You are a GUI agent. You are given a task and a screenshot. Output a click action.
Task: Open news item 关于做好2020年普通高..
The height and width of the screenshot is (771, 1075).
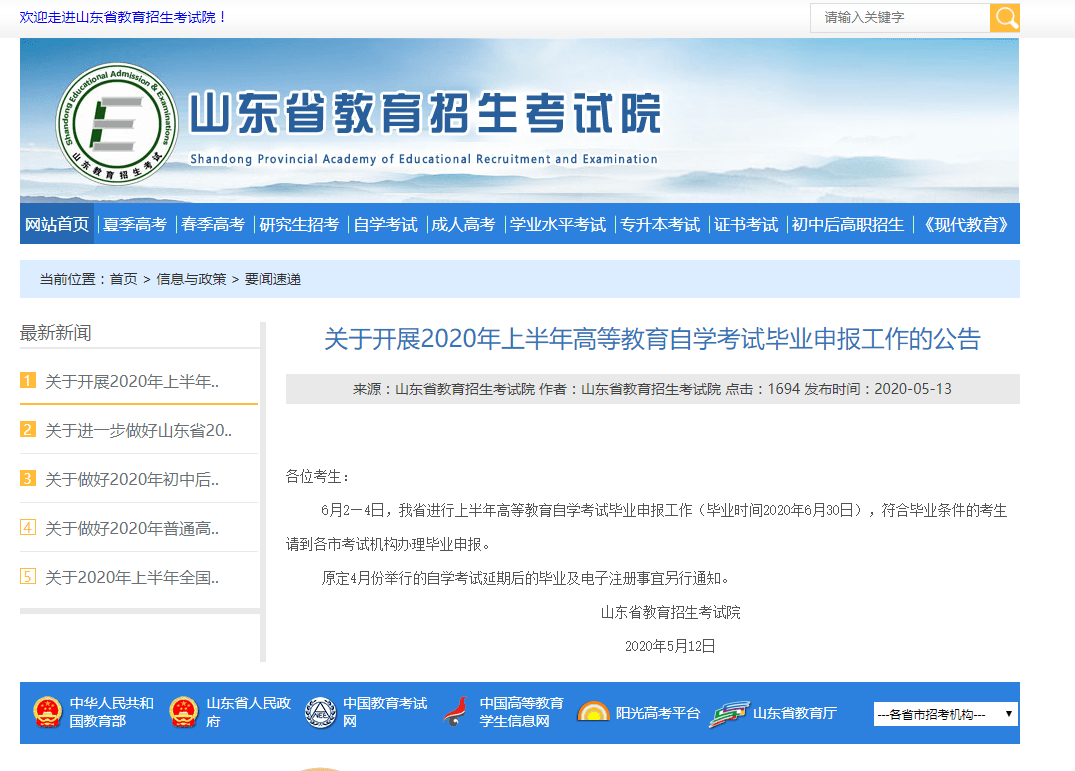tap(132, 528)
